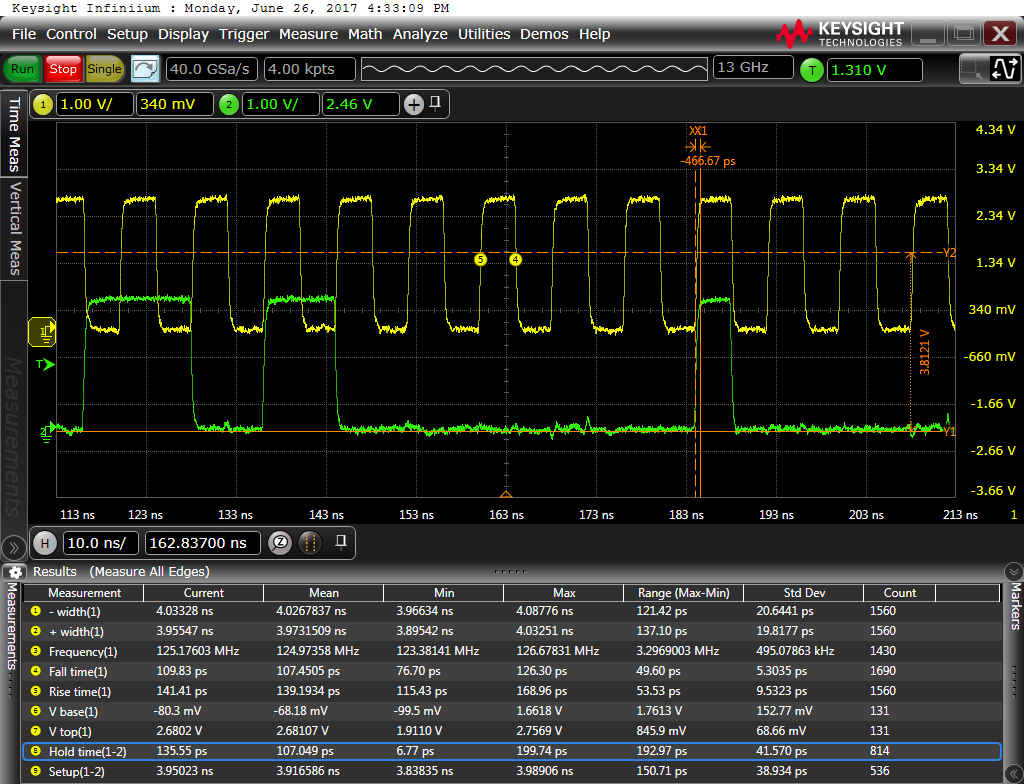
Task: Click the 13 GHz bandwidth field
Action: tap(754, 68)
